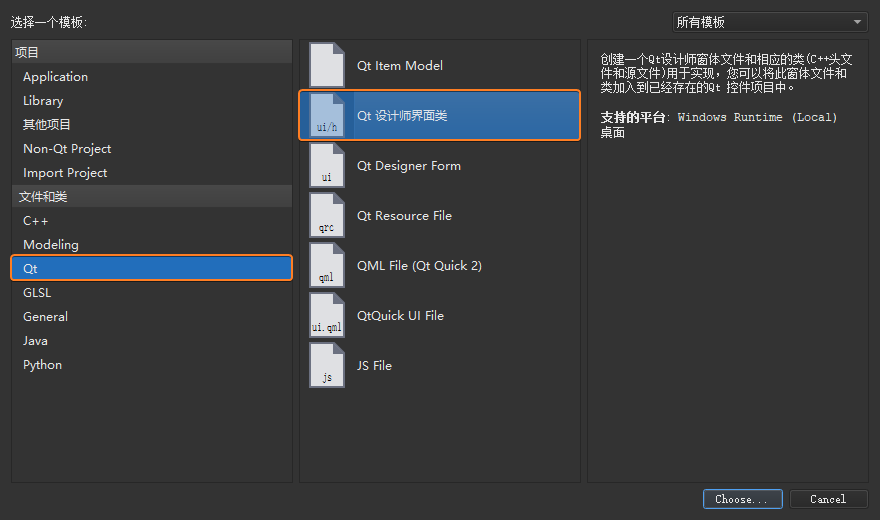The image size is (880, 520).
Task: Choose the Modeling category
Action: click(51, 245)
